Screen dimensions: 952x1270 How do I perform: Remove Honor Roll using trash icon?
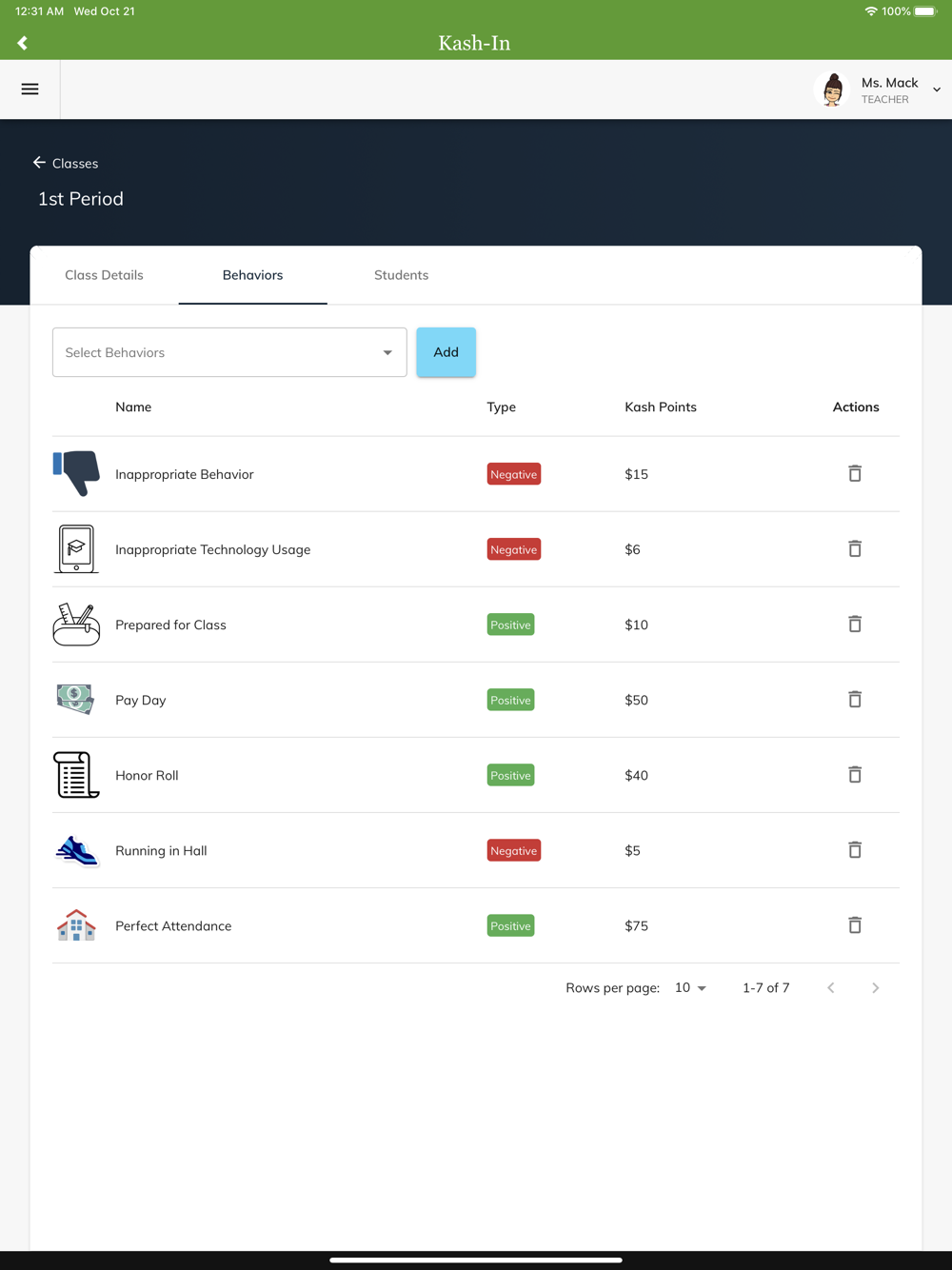855,775
